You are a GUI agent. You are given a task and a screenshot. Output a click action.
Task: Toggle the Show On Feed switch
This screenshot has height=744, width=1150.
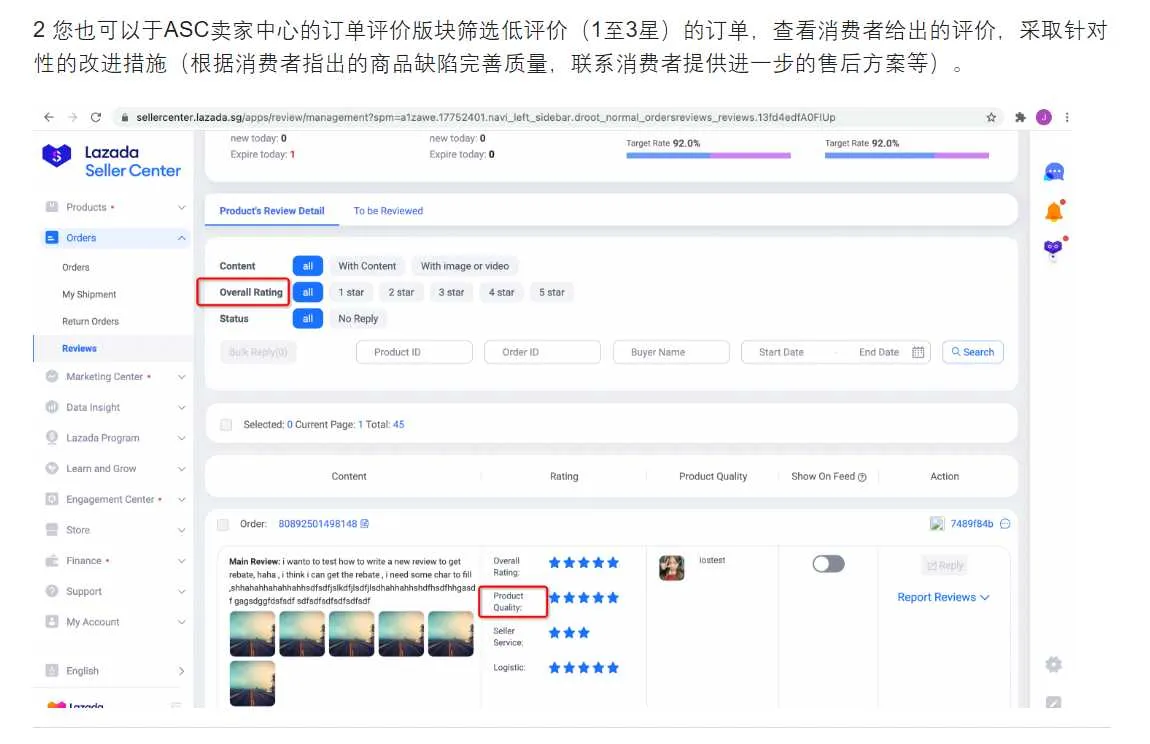tap(828, 564)
